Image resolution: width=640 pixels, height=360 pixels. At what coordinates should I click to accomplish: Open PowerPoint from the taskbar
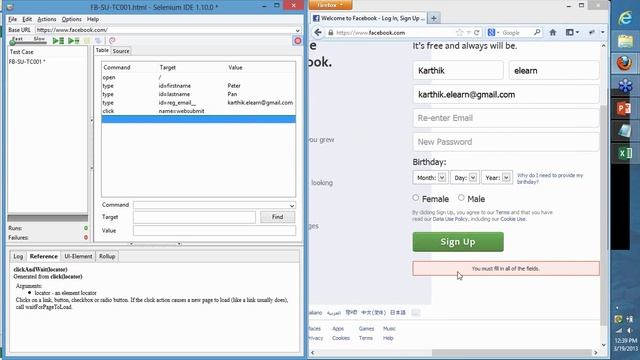point(624,109)
